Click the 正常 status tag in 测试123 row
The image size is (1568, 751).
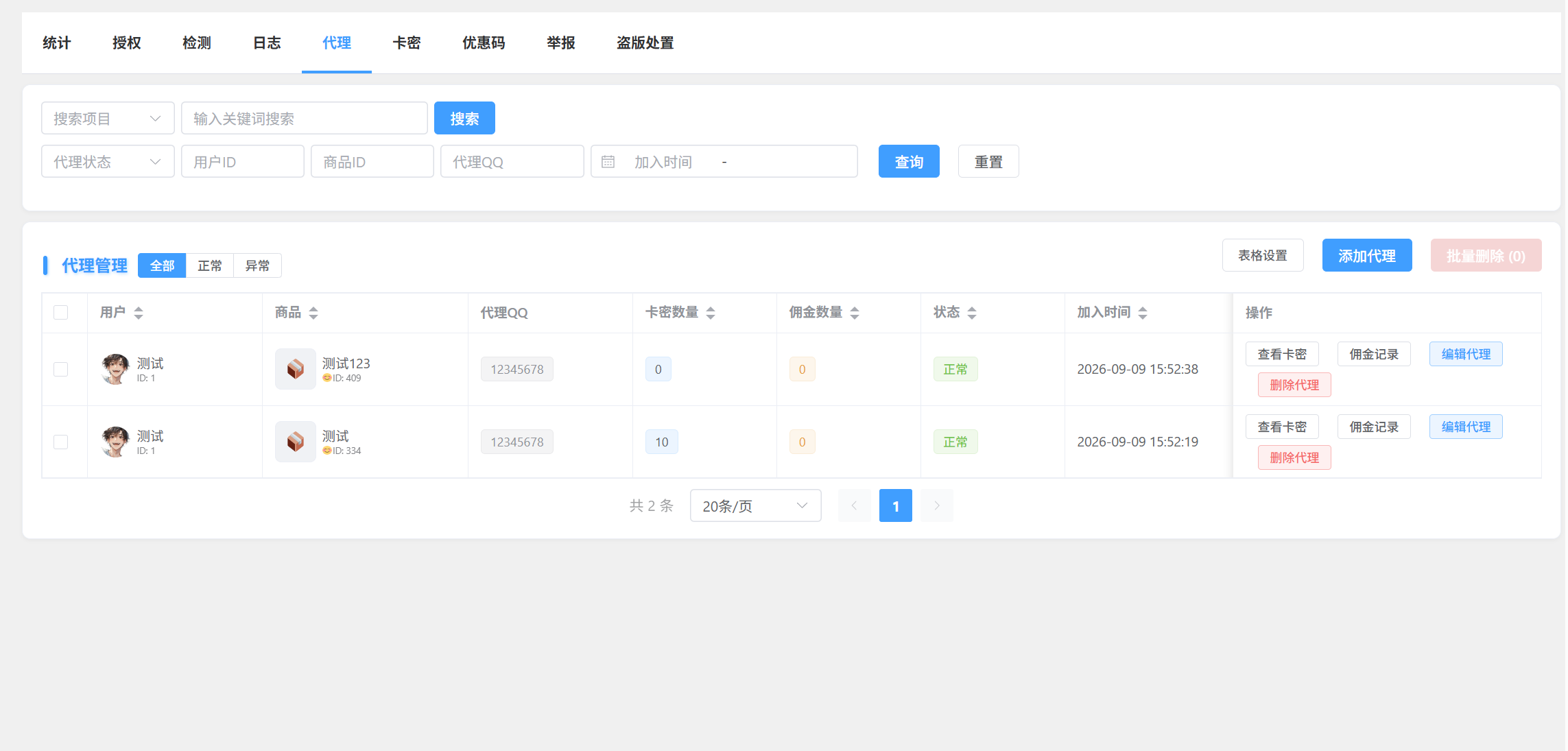point(955,369)
